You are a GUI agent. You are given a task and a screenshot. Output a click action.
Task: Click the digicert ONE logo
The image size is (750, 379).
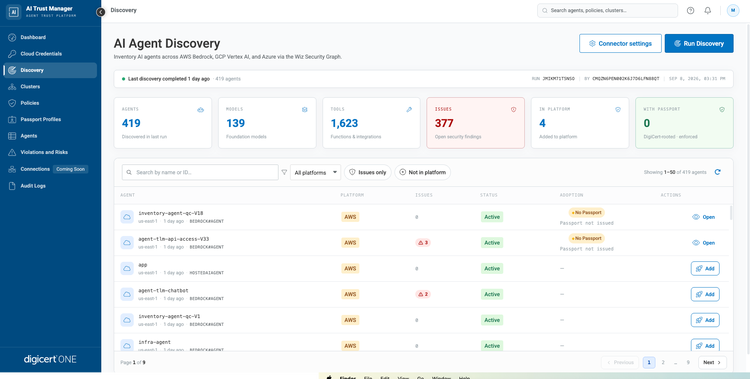pos(50,359)
